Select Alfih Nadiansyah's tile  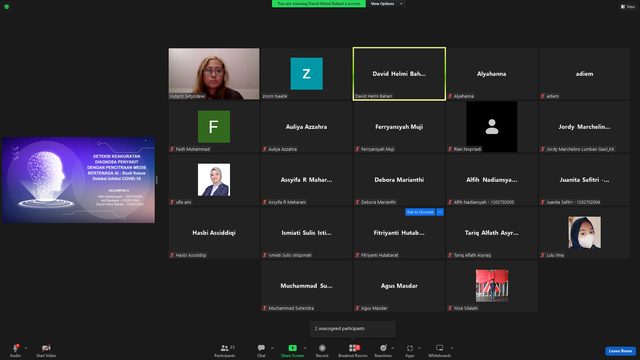coord(492,180)
